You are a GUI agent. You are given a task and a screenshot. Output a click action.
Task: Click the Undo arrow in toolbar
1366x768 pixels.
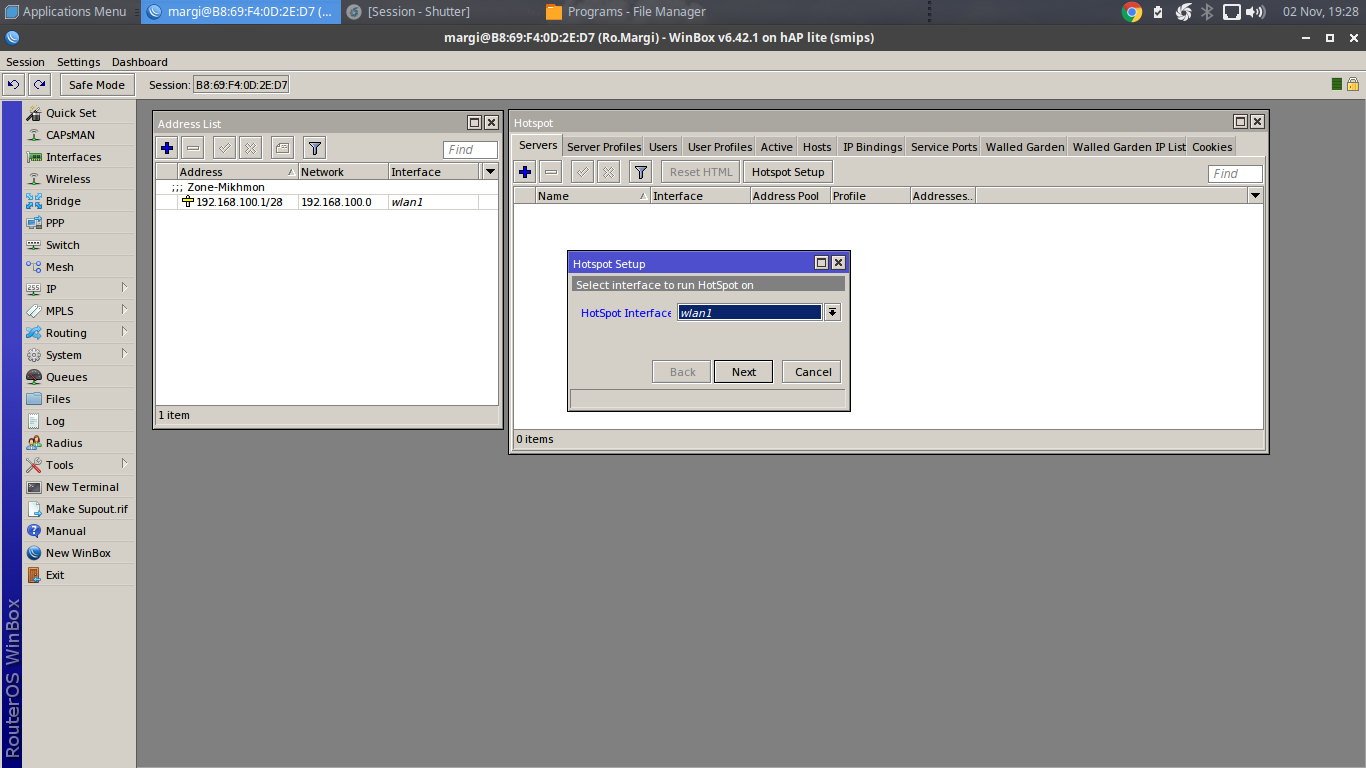pyautogui.click(x=14, y=85)
